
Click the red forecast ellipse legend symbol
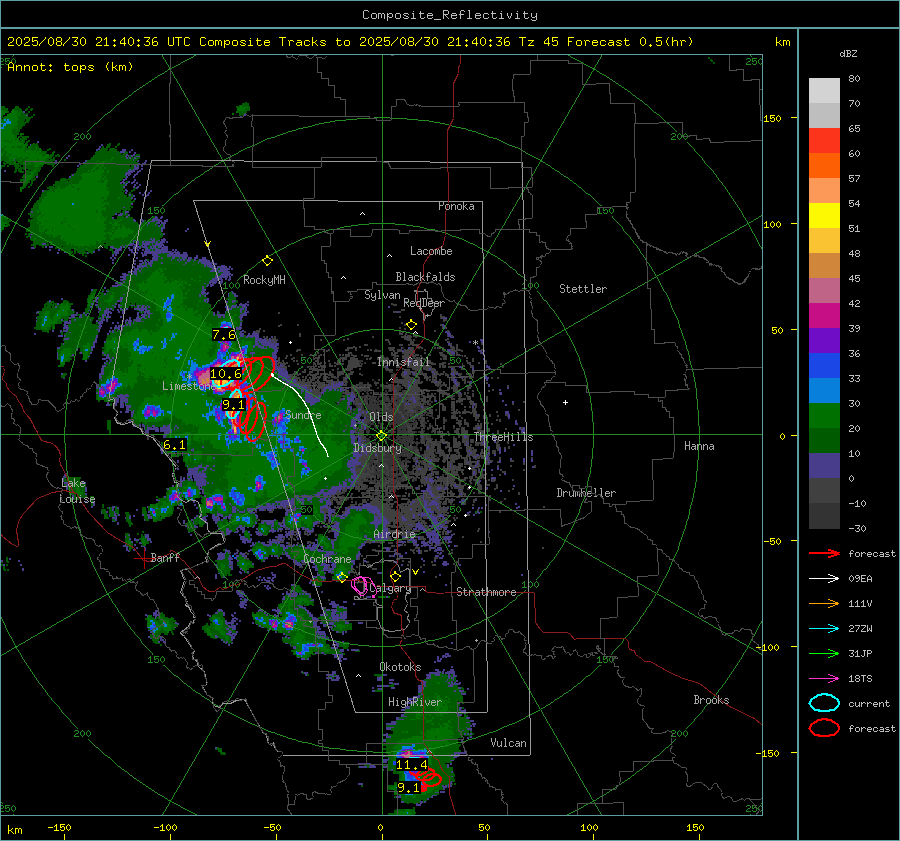[x=824, y=728]
